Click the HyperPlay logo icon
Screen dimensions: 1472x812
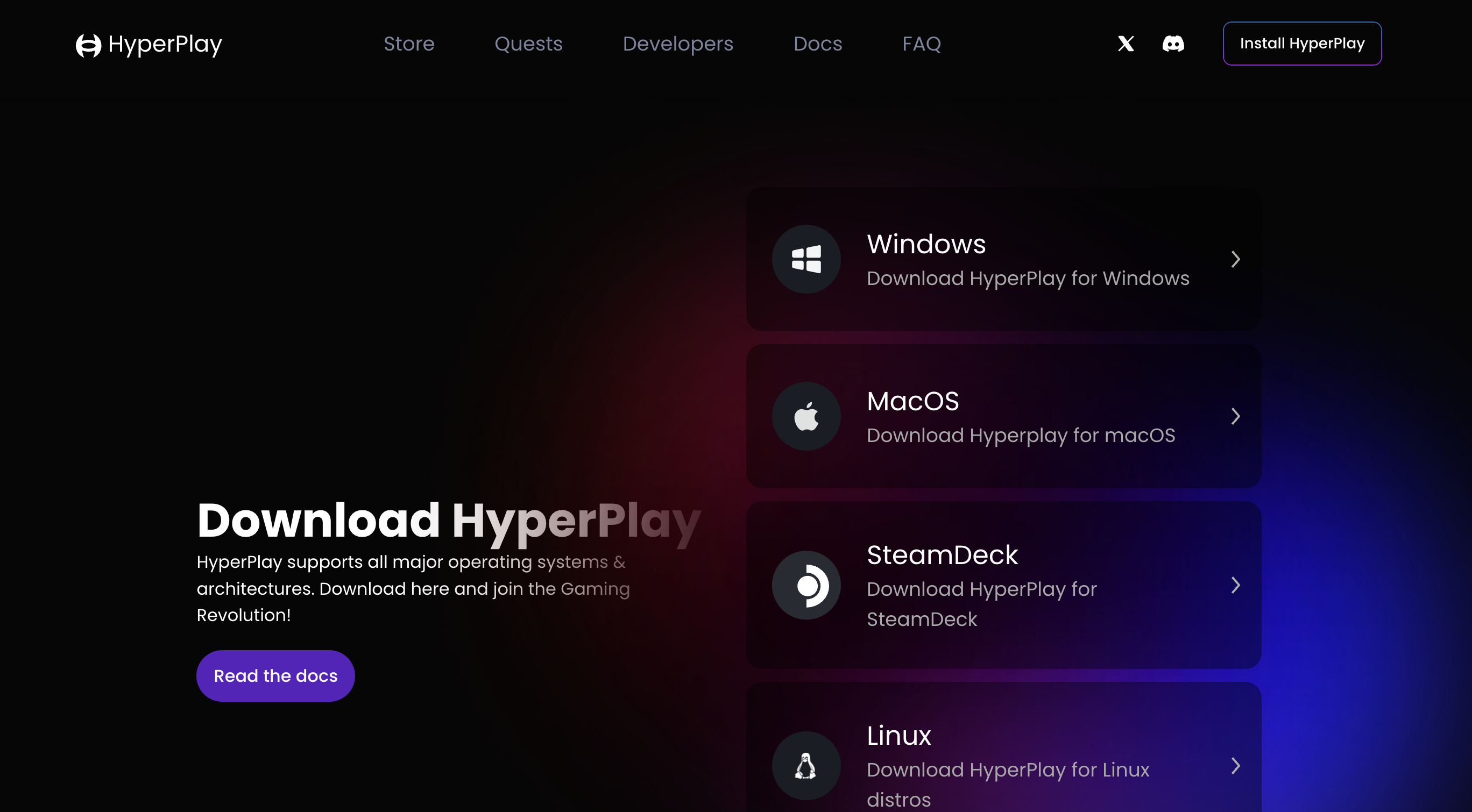click(89, 45)
